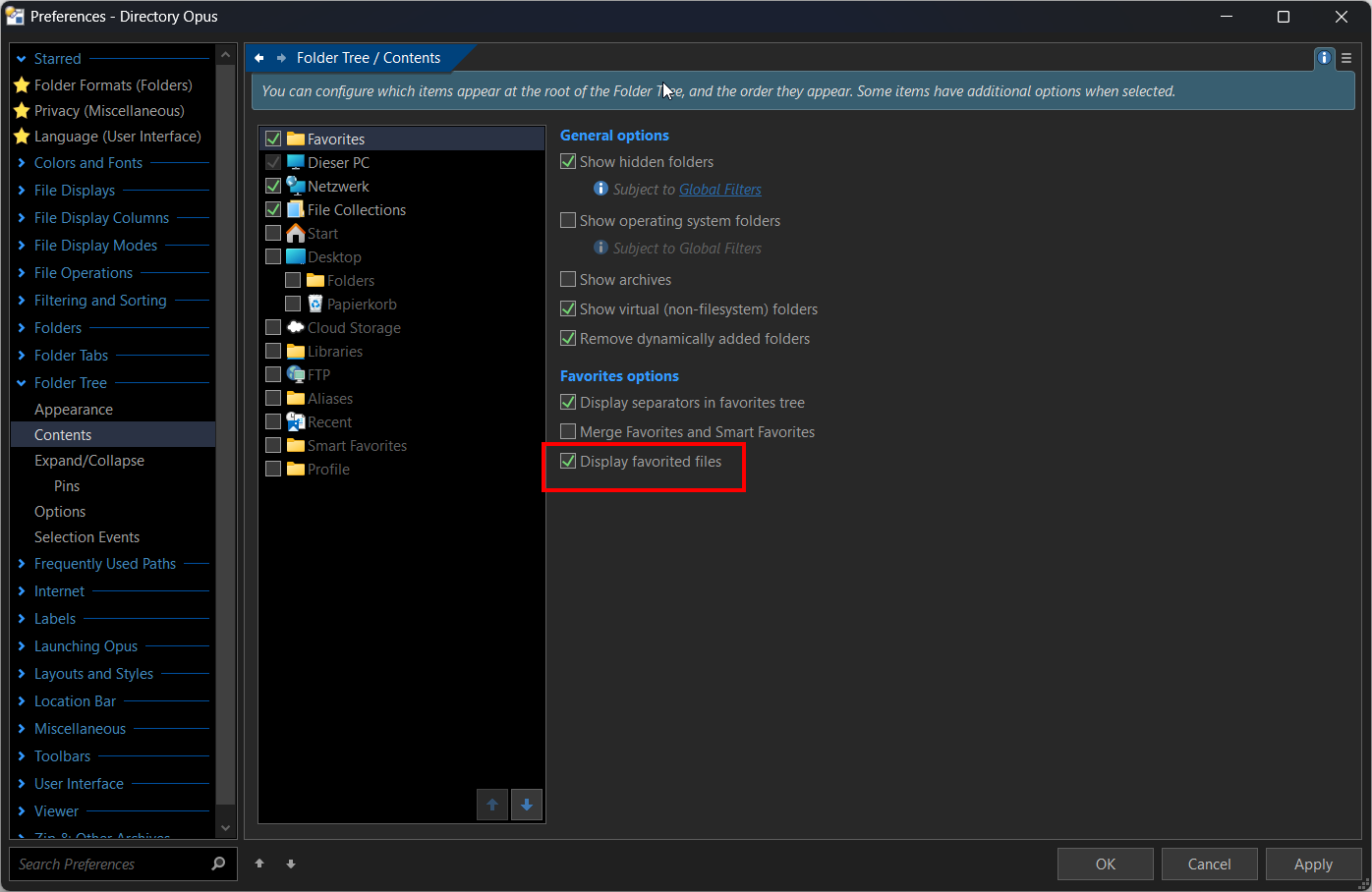Open the Options page under Folder Tree
The image size is (1372, 892).
point(60,512)
